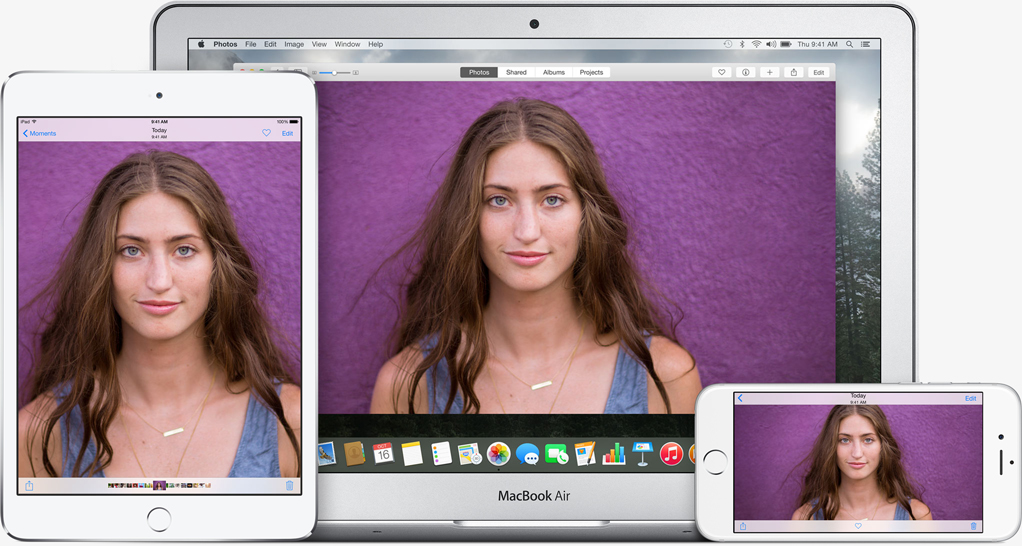The width and height of the screenshot is (1022, 546).
Task: Open the Window menu in menu bar
Action: (x=347, y=45)
